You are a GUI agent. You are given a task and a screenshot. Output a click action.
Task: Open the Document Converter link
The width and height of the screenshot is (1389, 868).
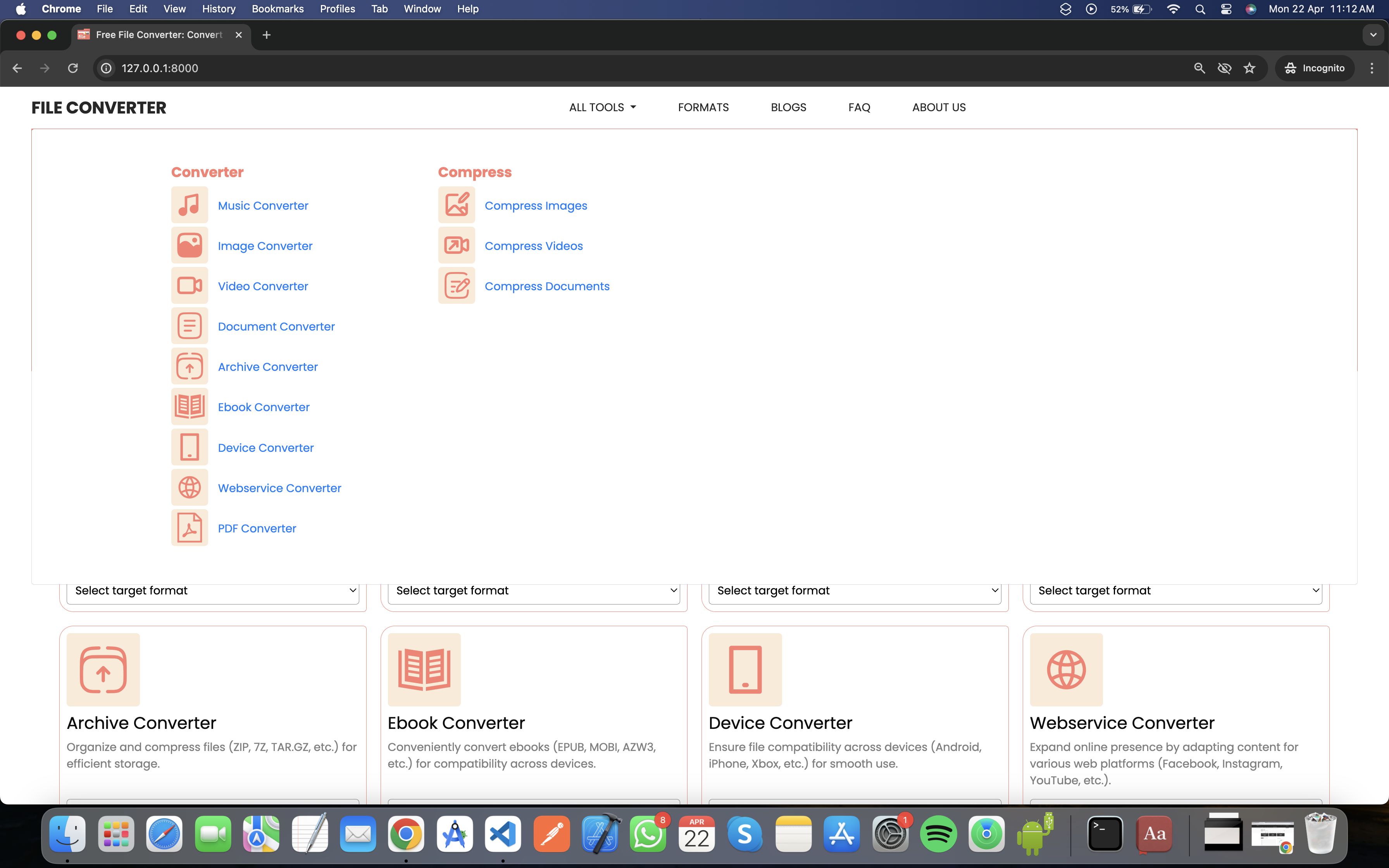[x=276, y=327]
